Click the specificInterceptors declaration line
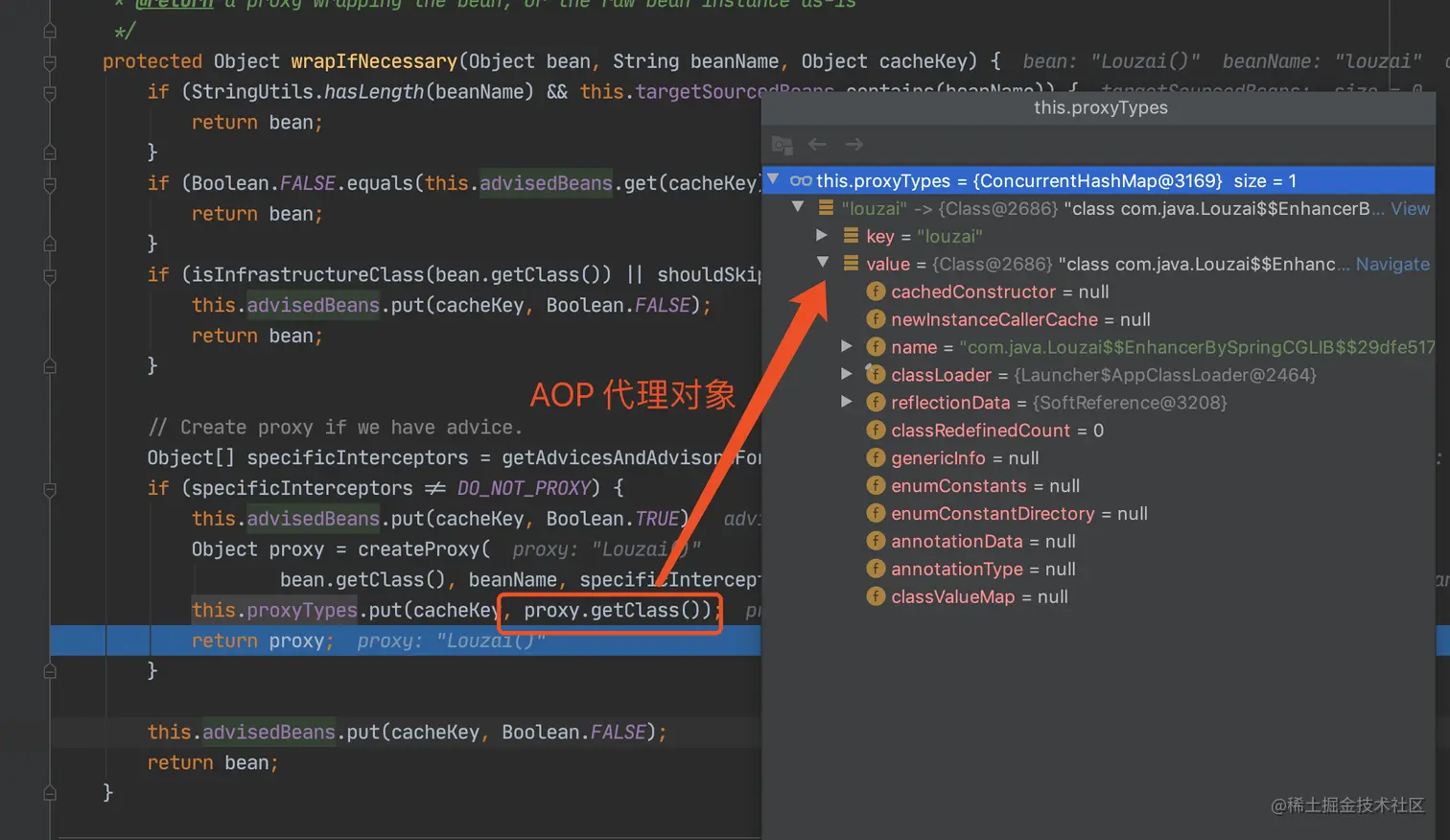This screenshot has height=840, width=1450. click(x=454, y=458)
